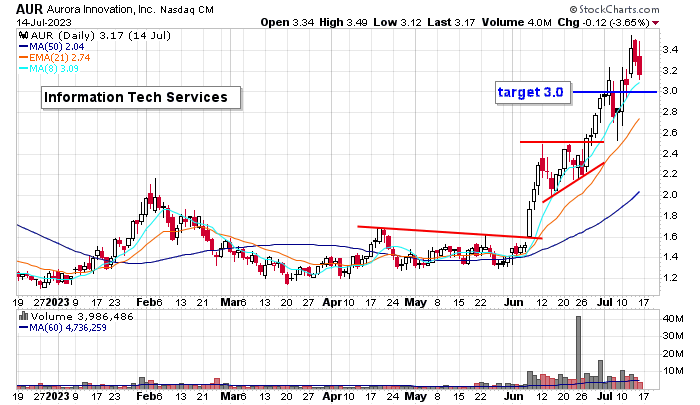
Task: Click the 14-Jul-2023 date label
Action: 44,22
